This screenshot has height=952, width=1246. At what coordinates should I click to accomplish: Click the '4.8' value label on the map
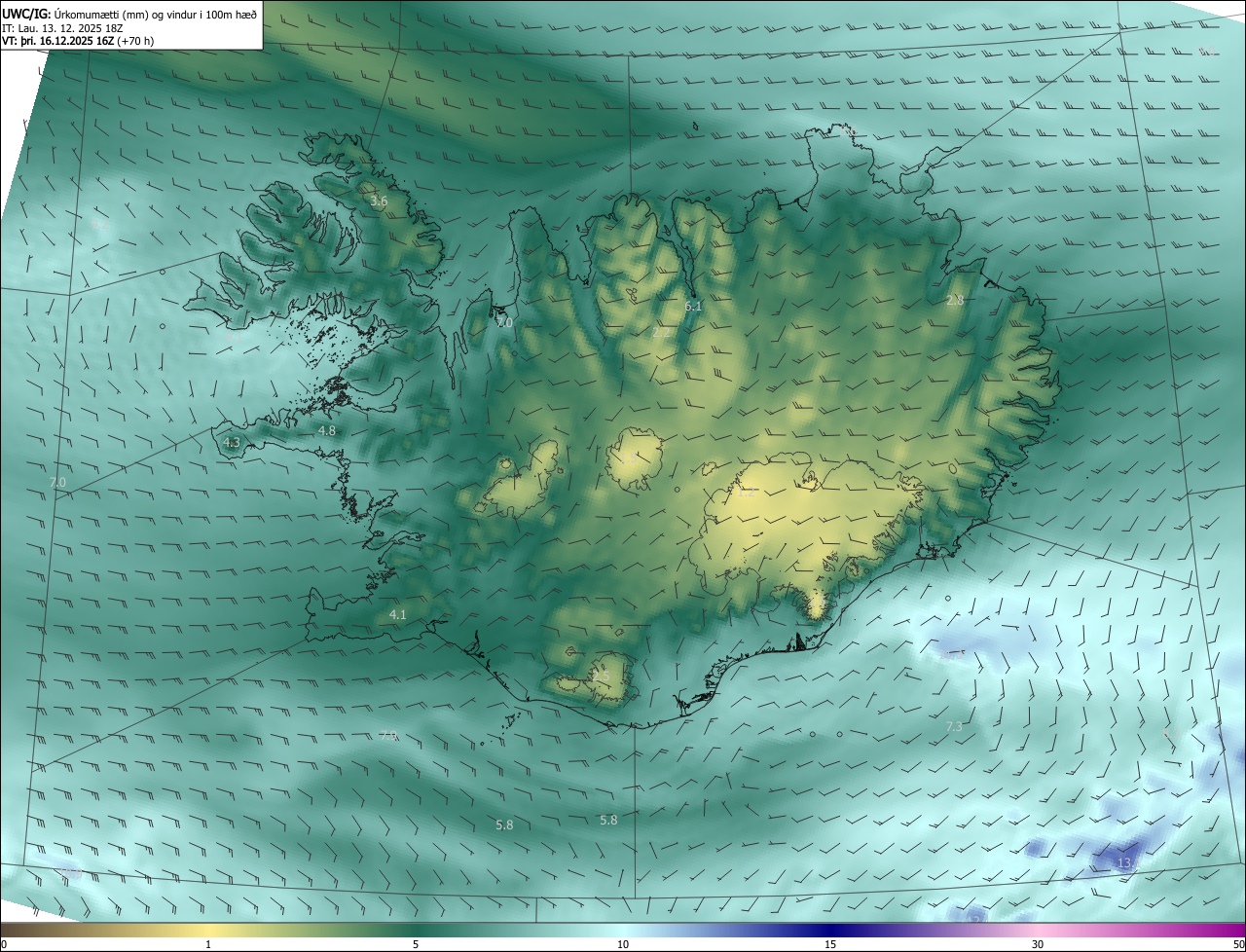click(x=327, y=430)
